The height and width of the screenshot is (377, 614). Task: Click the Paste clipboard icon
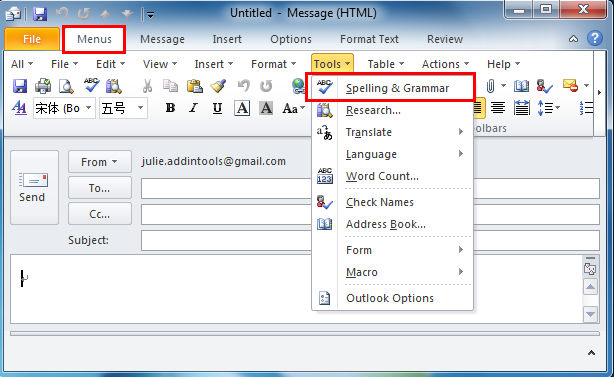pyautogui.click(x=195, y=86)
